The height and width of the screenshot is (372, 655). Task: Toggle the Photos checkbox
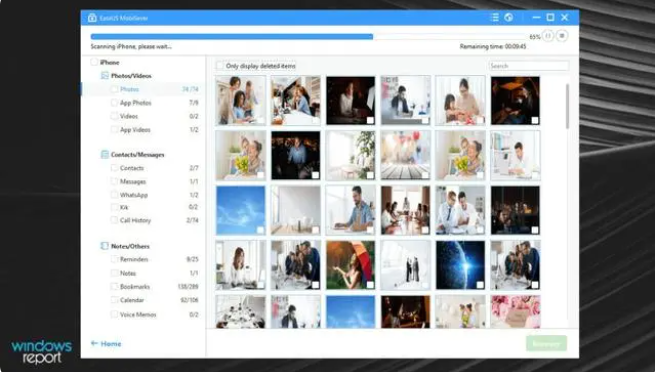tap(114, 89)
